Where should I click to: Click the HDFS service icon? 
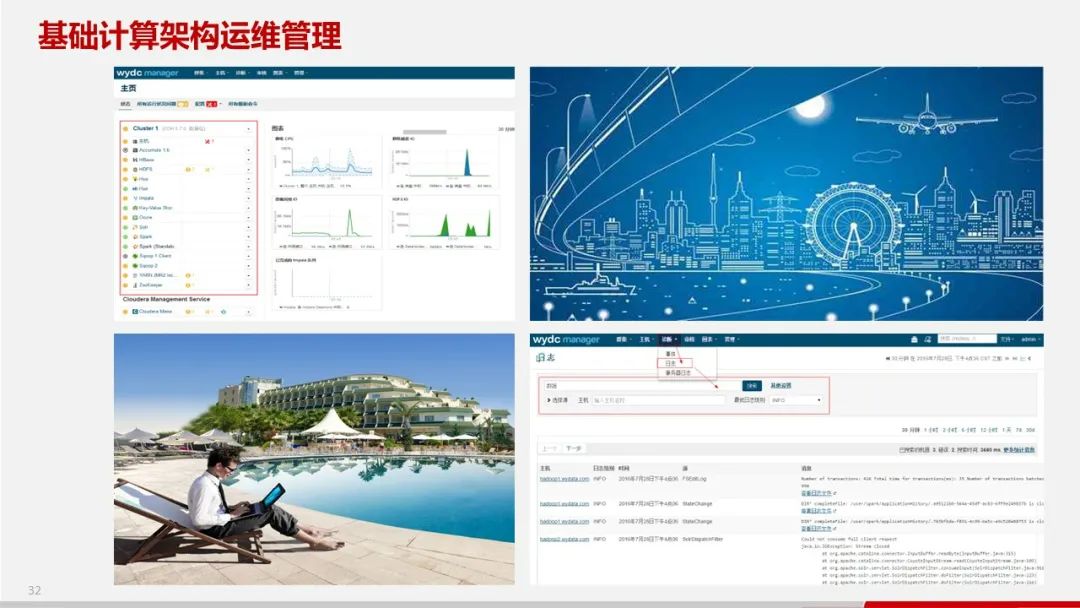(135, 169)
